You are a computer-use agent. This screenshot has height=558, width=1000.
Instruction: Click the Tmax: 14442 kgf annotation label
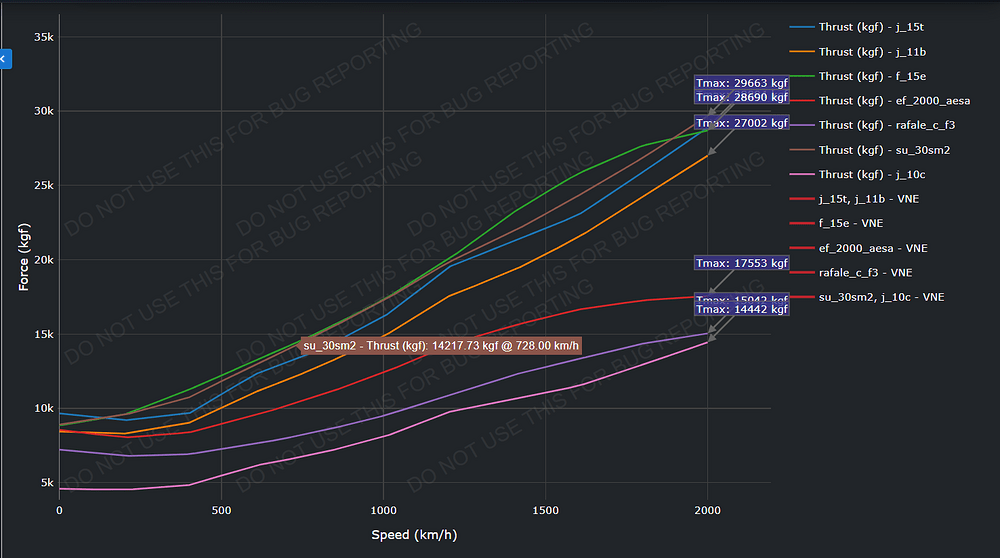coord(742,310)
